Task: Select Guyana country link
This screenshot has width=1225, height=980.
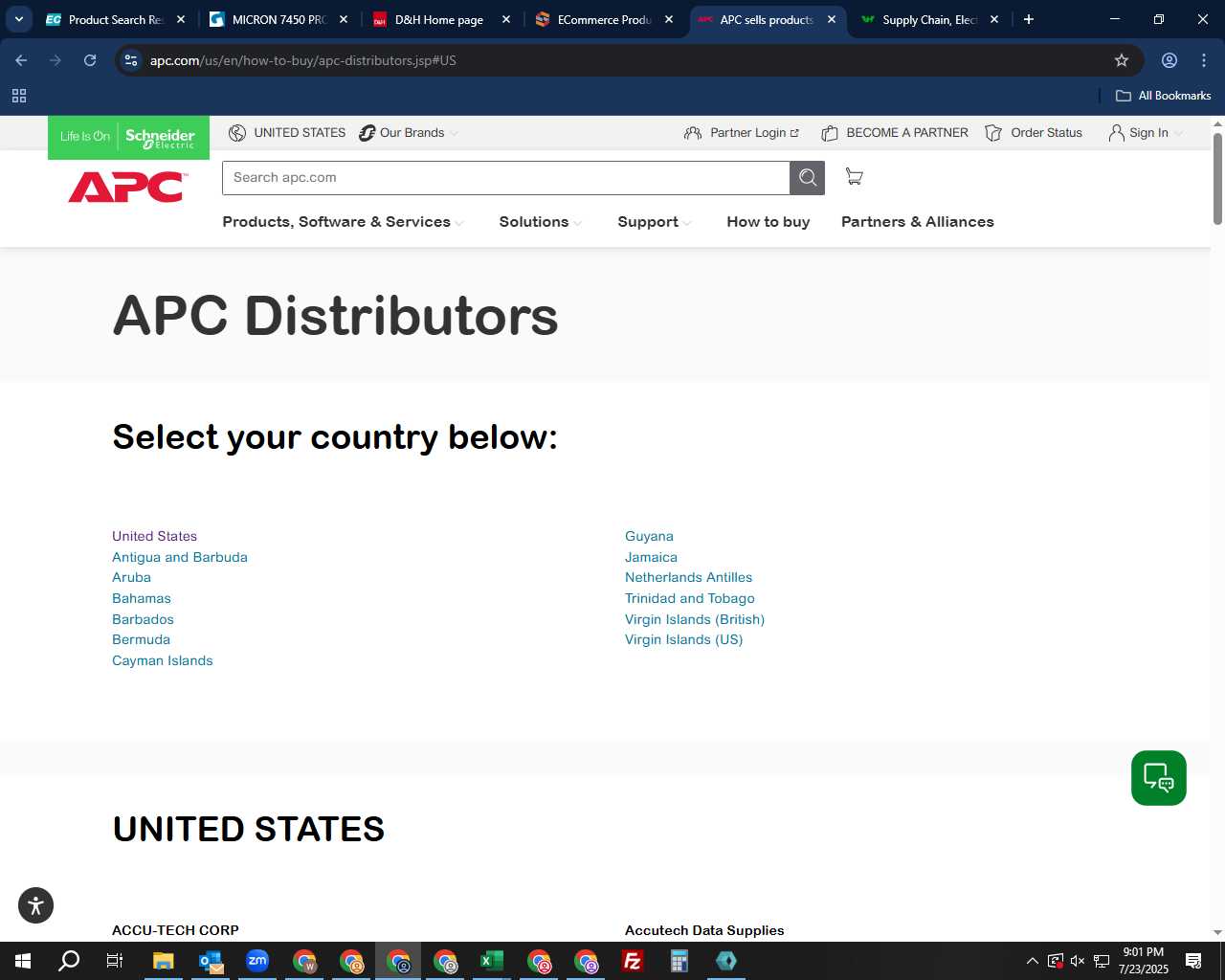Action: [x=649, y=536]
